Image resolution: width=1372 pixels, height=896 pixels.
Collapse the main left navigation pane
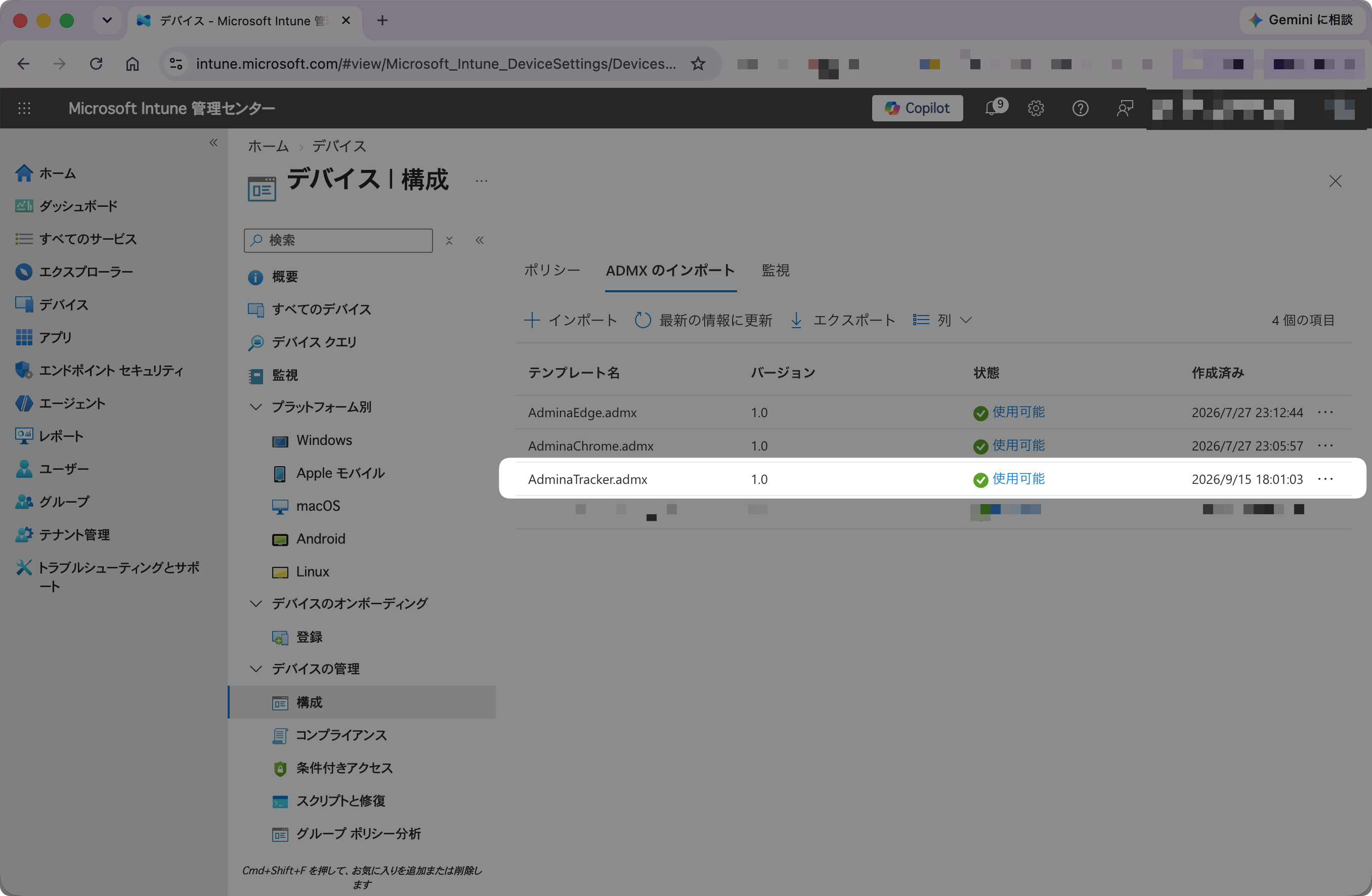(x=213, y=142)
